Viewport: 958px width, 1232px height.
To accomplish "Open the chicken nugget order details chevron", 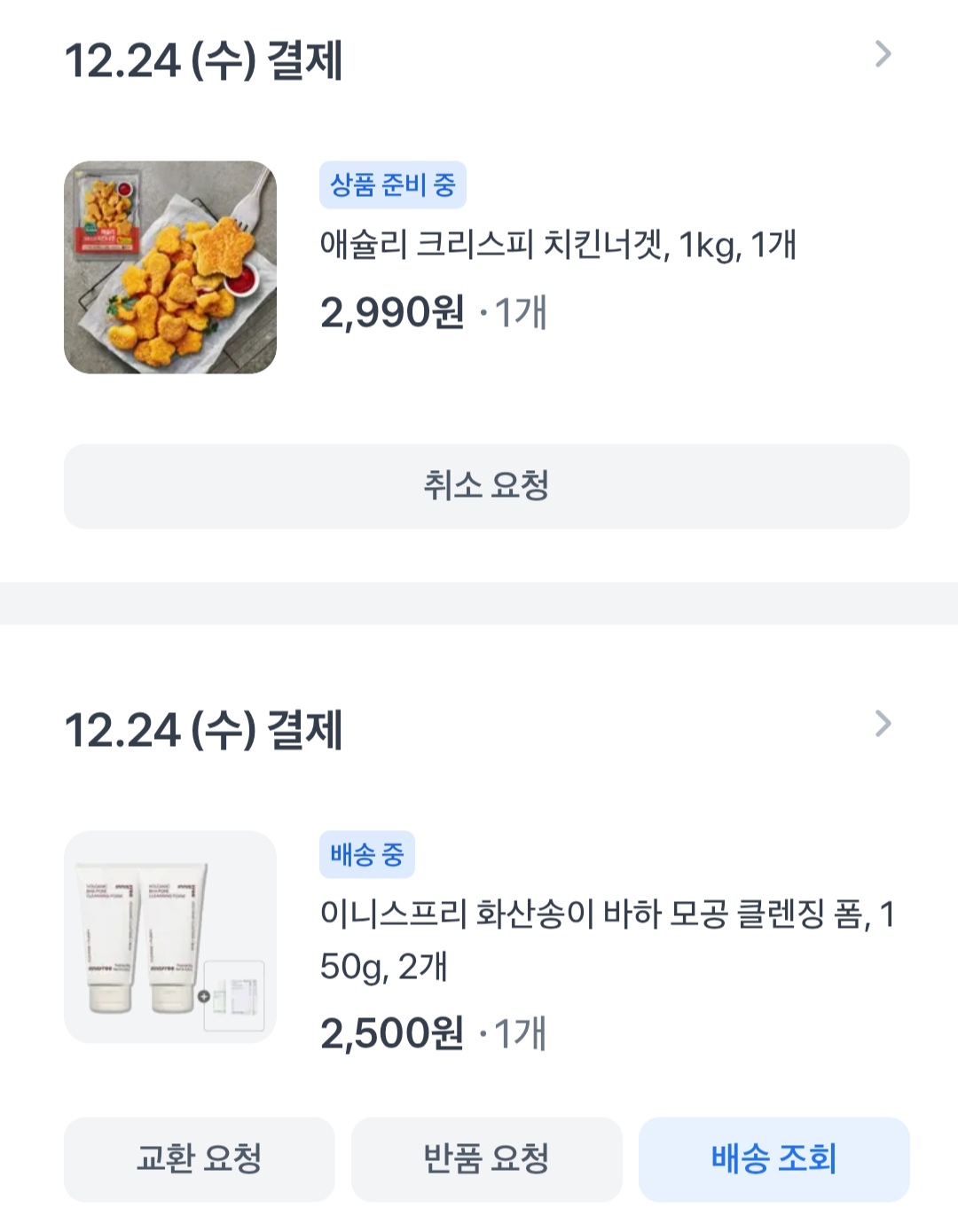I will click(x=883, y=54).
